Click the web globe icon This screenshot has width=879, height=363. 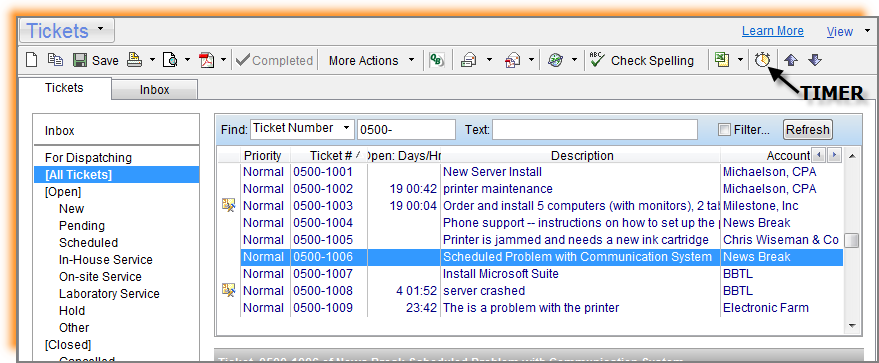pos(556,60)
